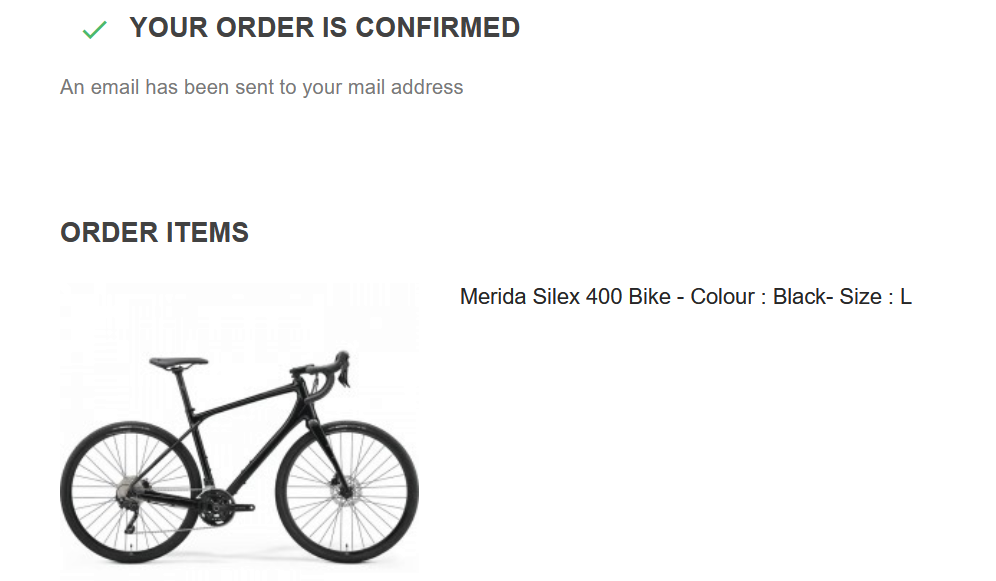This screenshot has height=581, width=996.
Task: Click the "YOUR ORDER IS CONFIRMED" heading
Action: [324, 28]
